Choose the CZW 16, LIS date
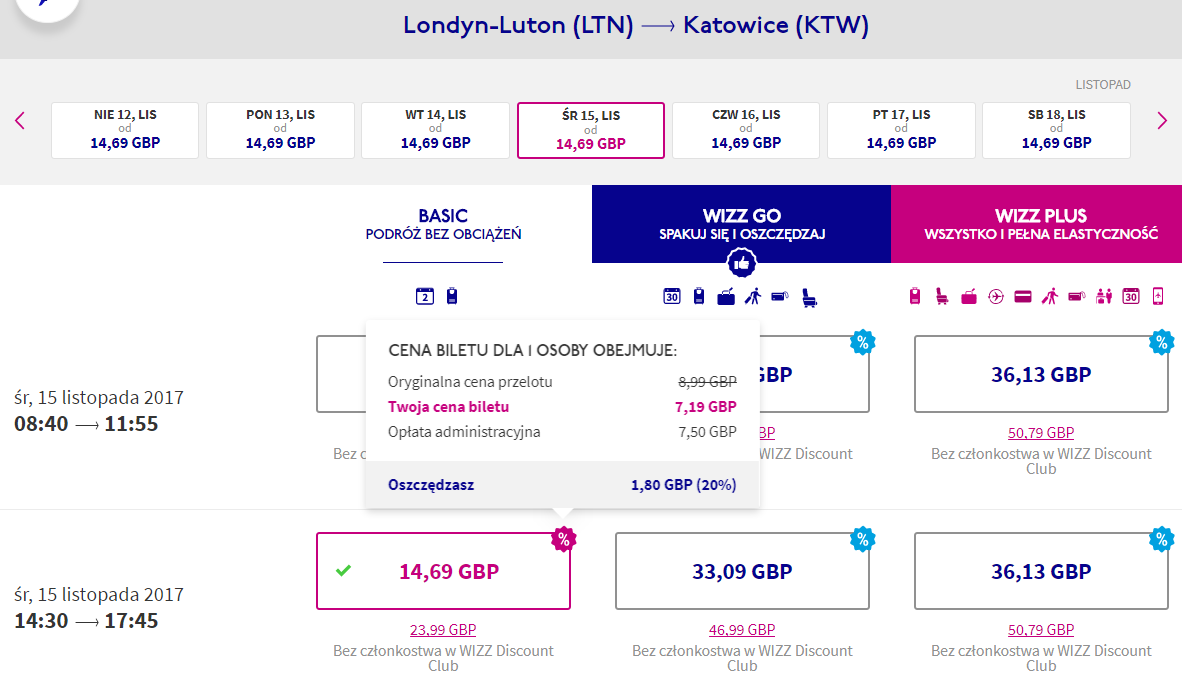1182x685 pixels. pos(746,130)
